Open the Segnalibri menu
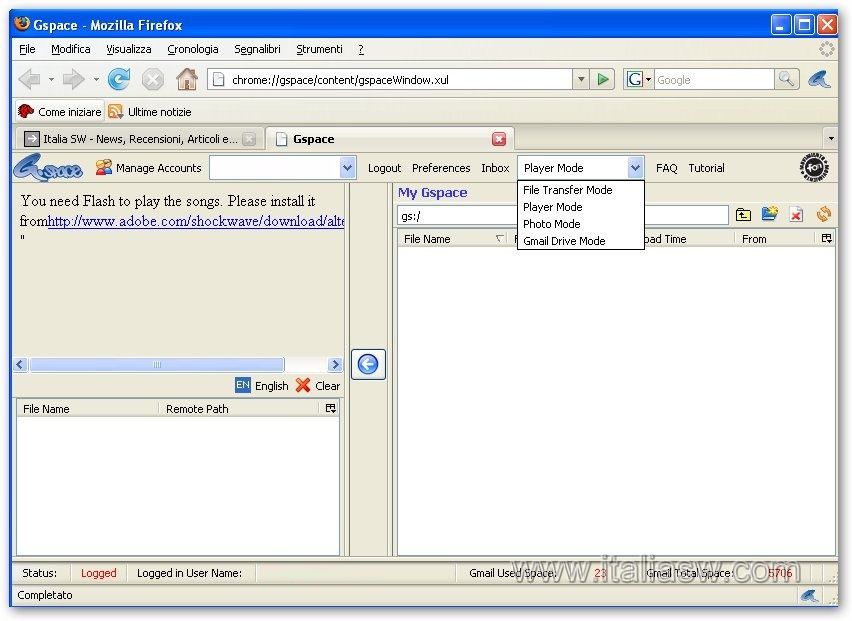This screenshot has width=852, height=621. click(257, 49)
